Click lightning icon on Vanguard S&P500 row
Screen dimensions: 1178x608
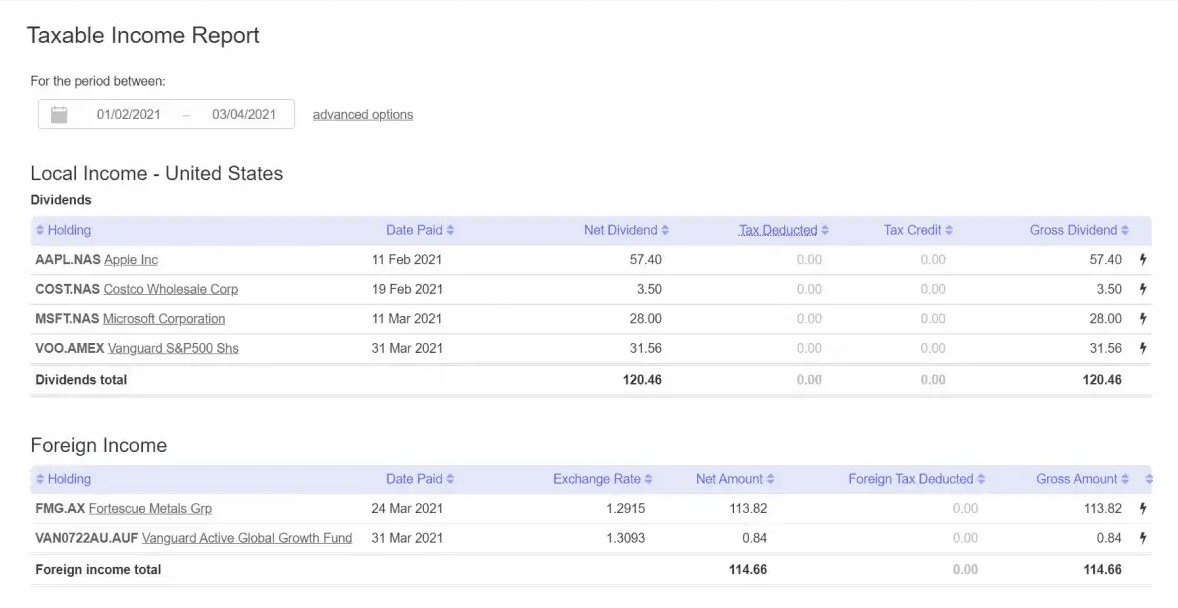click(1143, 348)
